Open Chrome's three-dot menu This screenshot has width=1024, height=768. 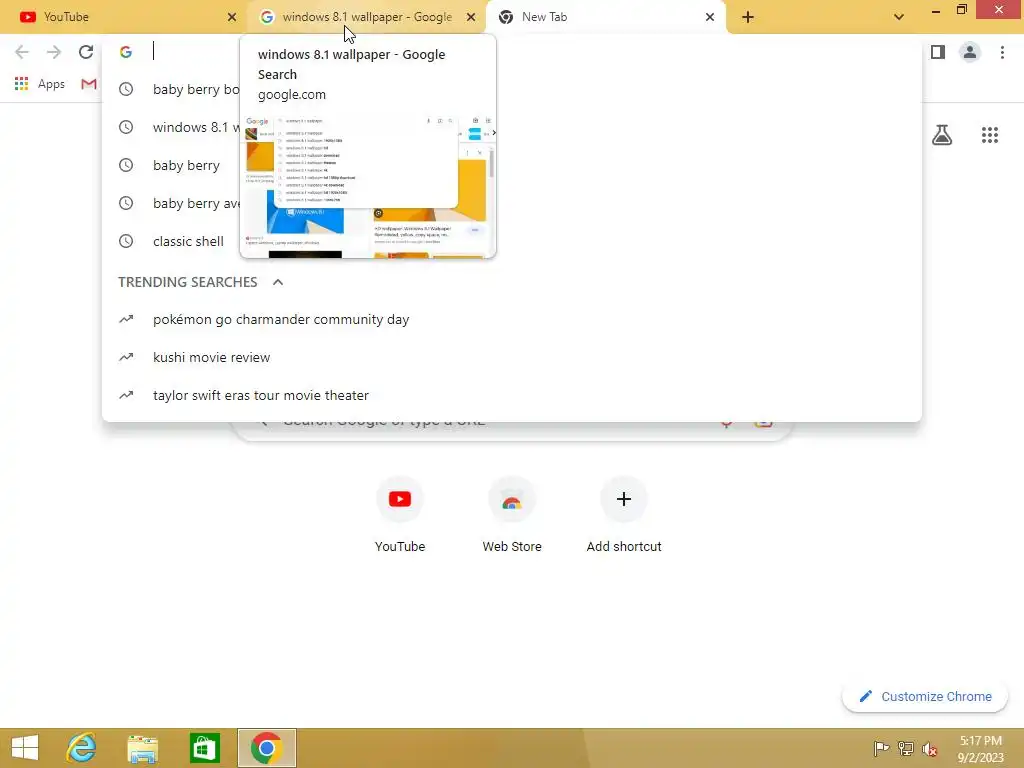(1002, 52)
